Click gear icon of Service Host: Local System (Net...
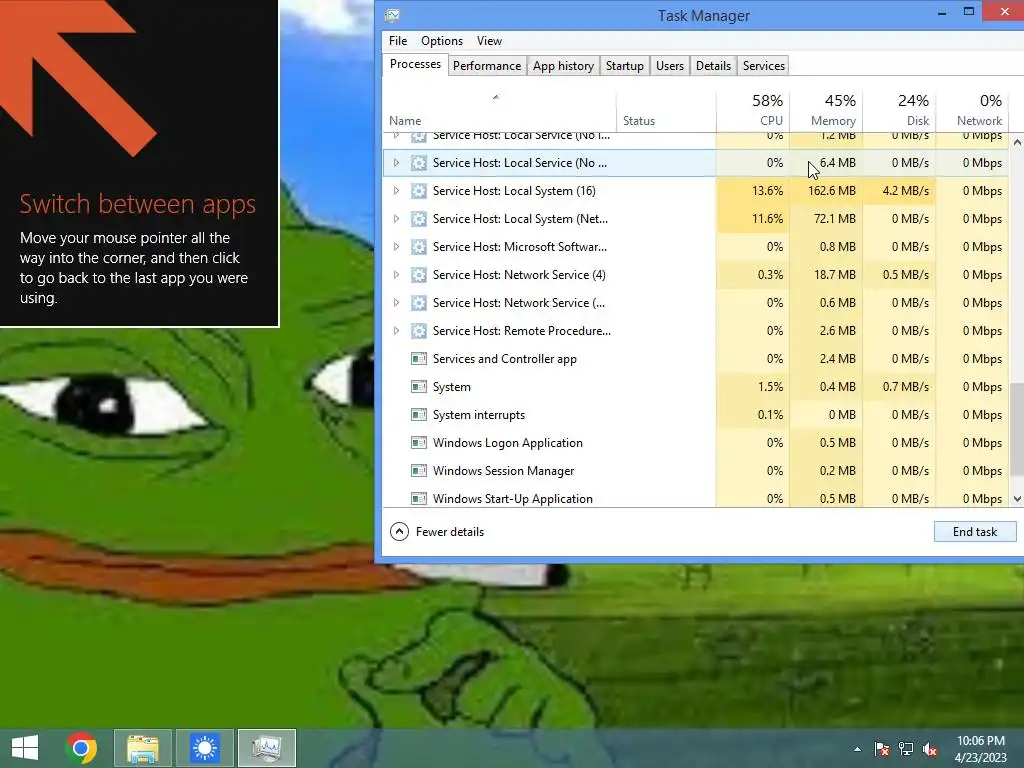This screenshot has width=1024, height=768. 419,219
